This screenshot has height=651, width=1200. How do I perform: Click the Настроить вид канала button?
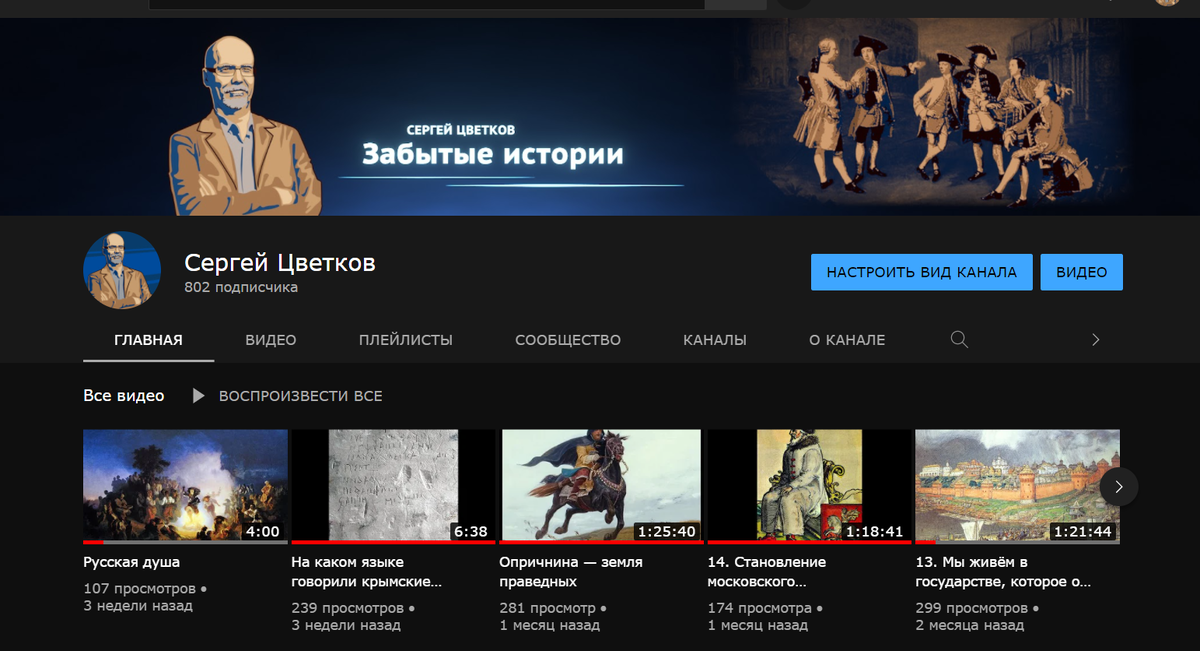click(922, 272)
